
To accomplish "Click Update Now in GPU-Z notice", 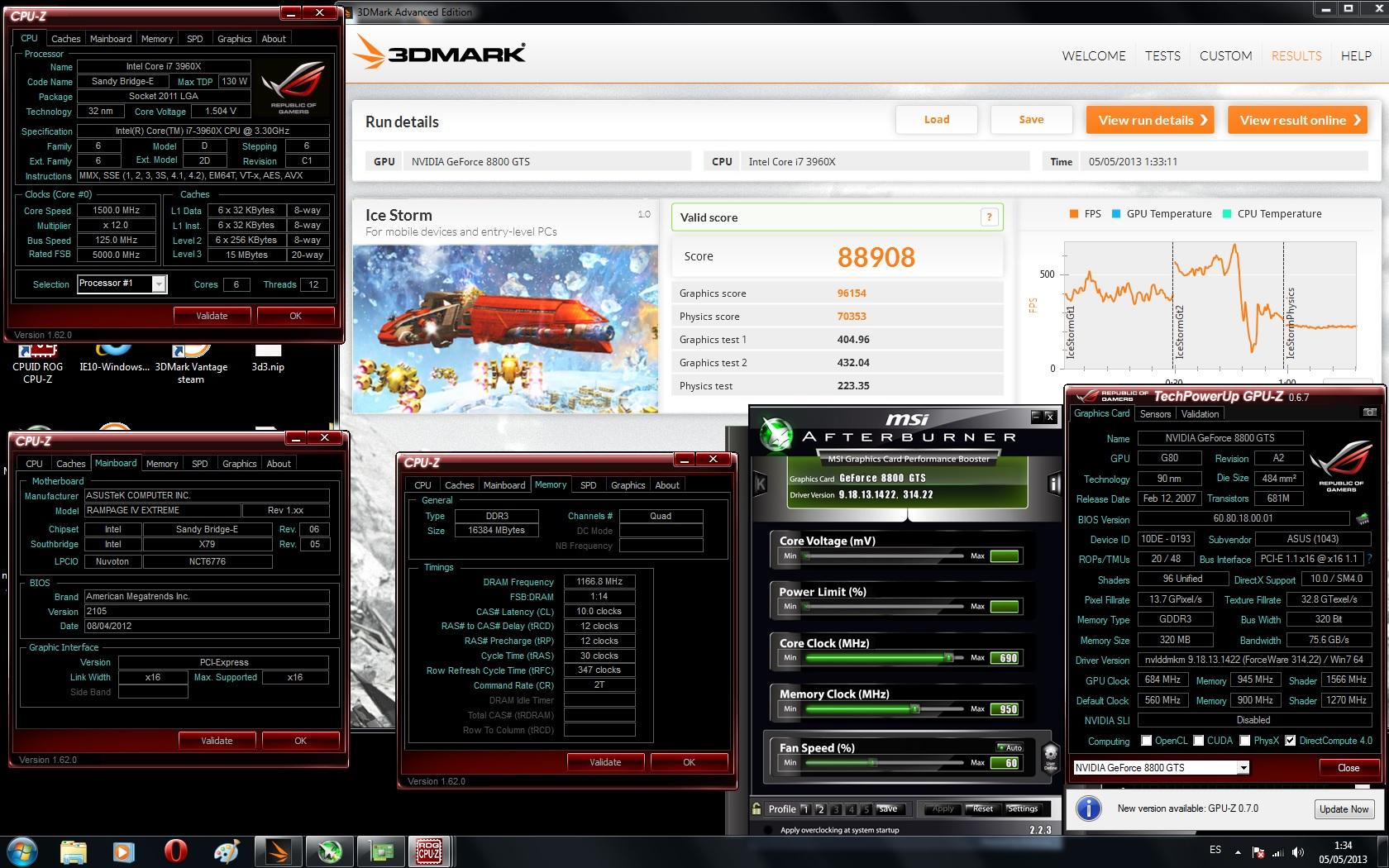I will click(1344, 808).
